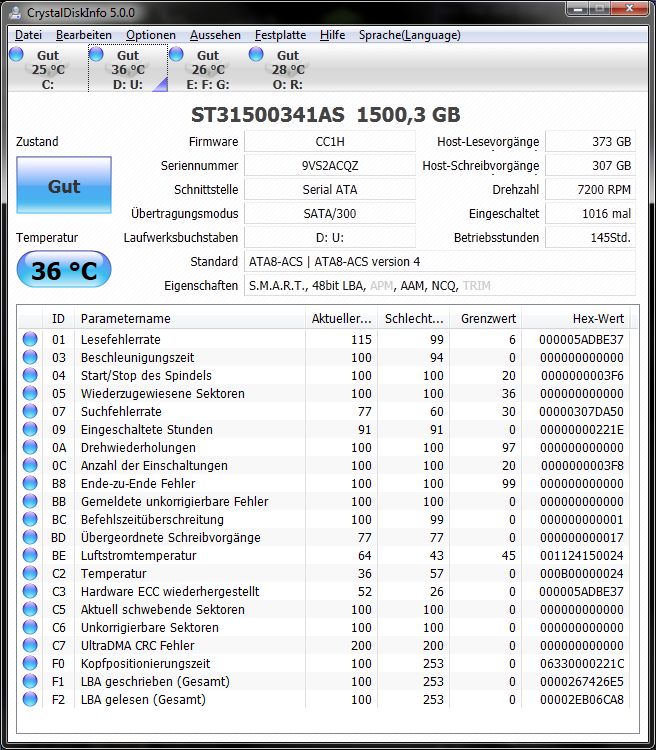Select the UltraDMA CRC Fehler parameter name
Screen dimensions: 656x750
pyautogui.click(x=137, y=646)
